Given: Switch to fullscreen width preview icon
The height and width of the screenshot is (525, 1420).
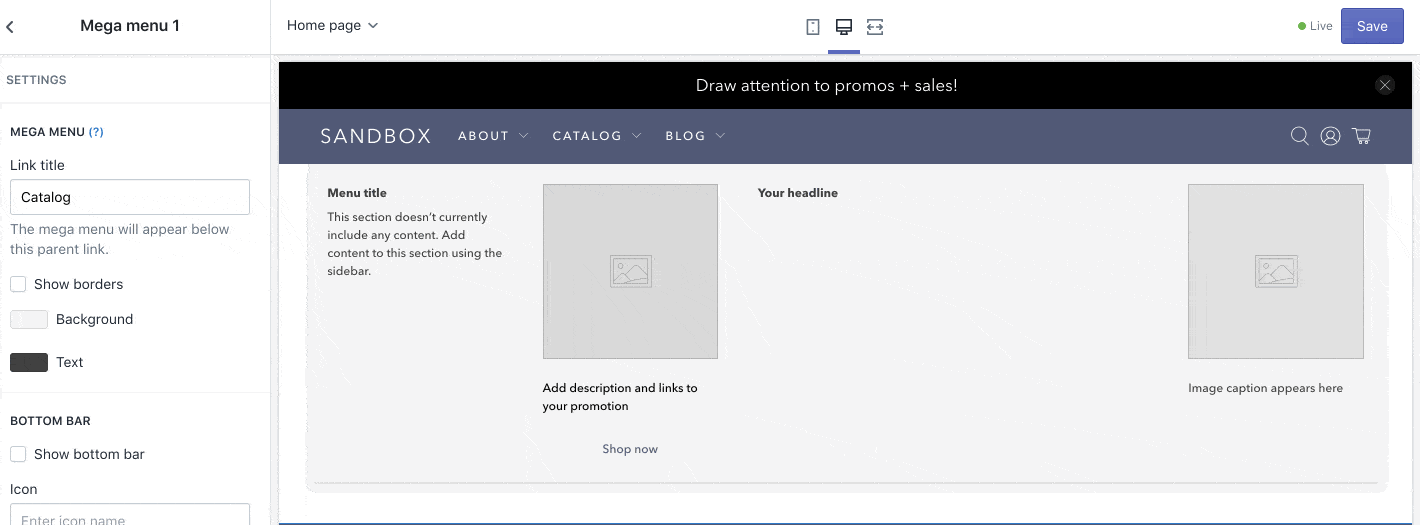Looking at the screenshot, I should [x=875, y=27].
